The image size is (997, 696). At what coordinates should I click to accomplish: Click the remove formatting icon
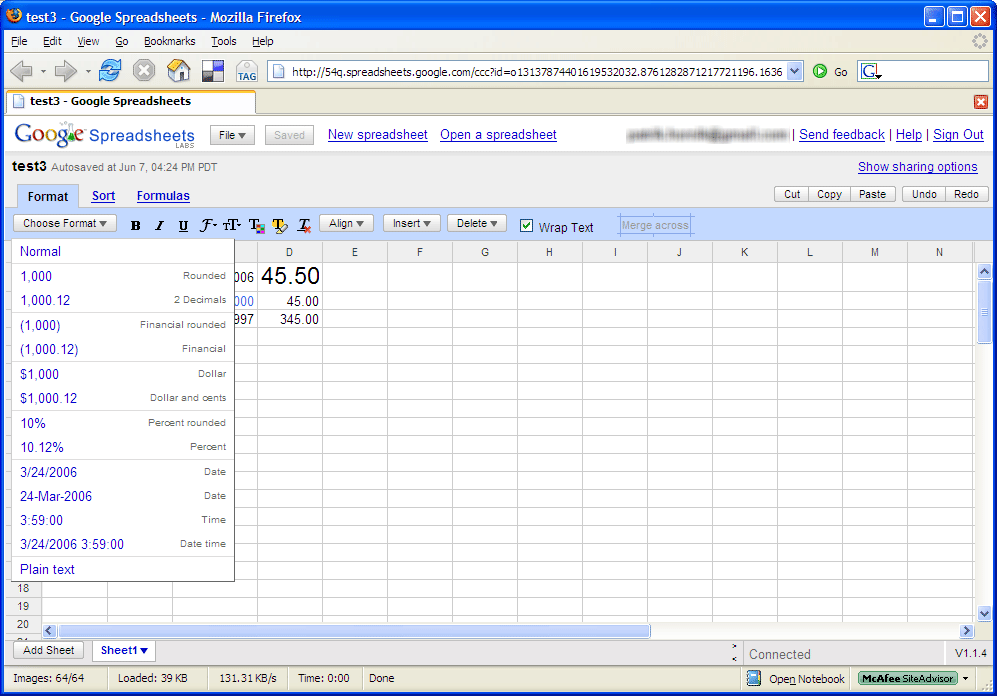point(304,225)
